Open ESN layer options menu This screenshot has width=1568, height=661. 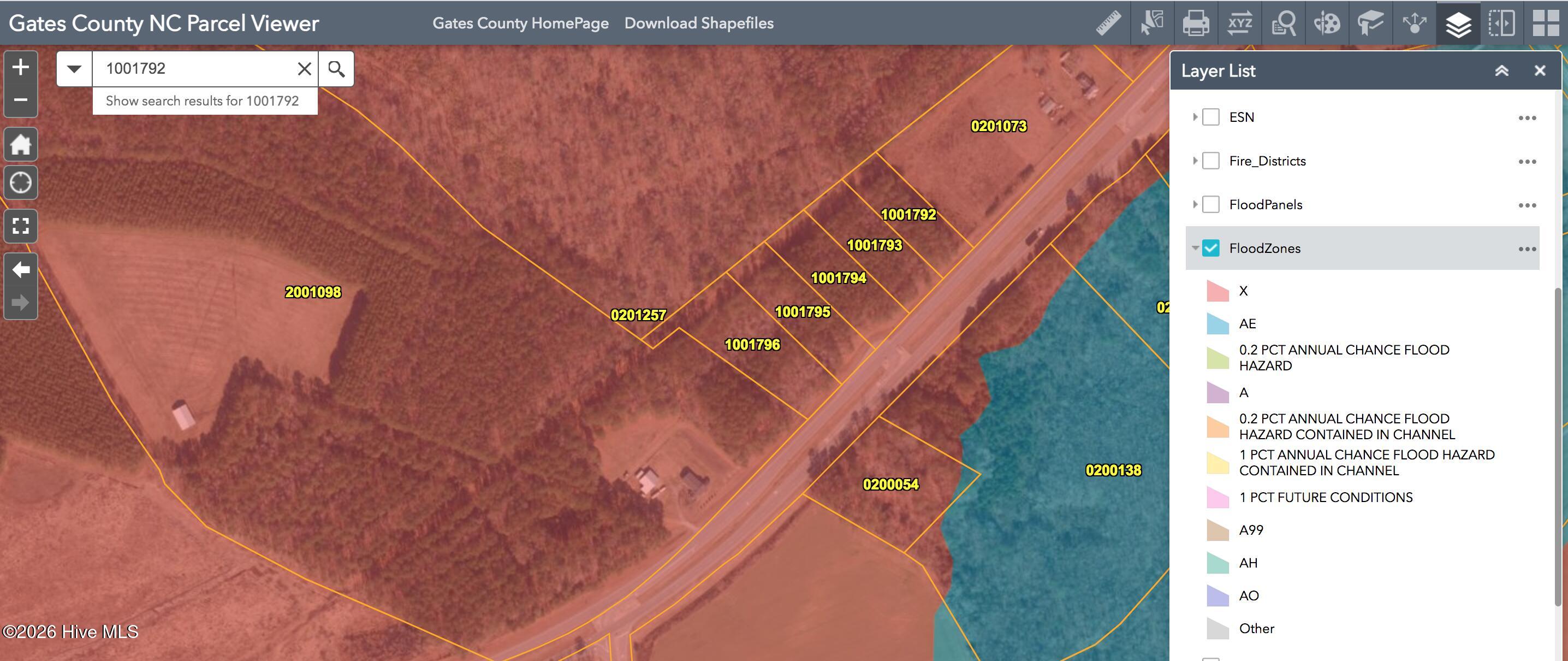pos(1527,117)
